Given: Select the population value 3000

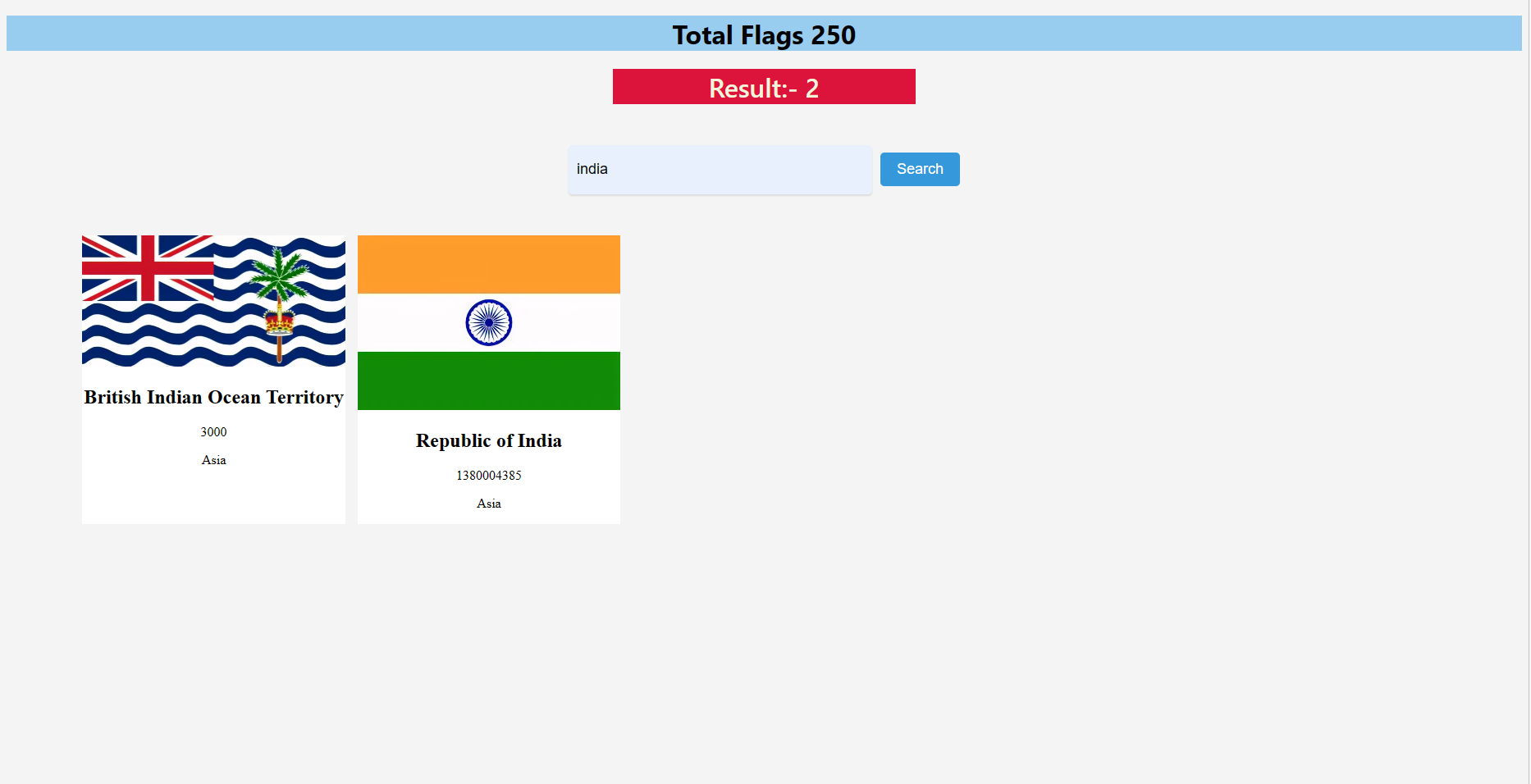Looking at the screenshot, I should click(x=213, y=432).
